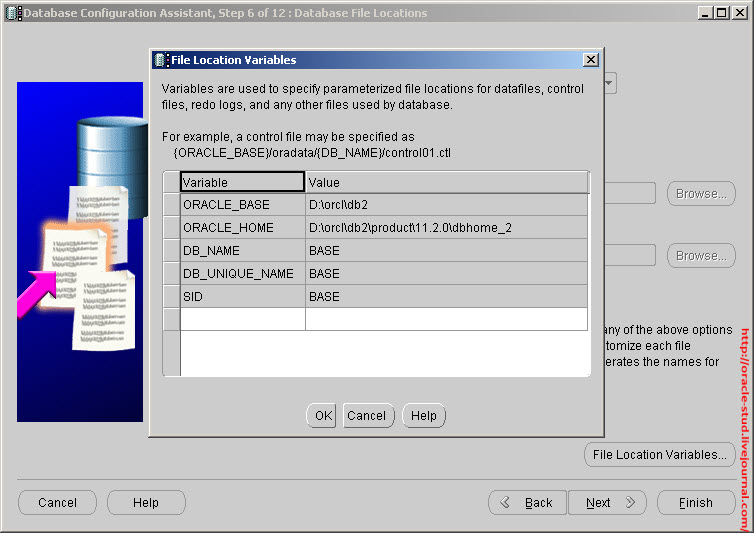Click Help in File Location Variables dialog

[424, 415]
